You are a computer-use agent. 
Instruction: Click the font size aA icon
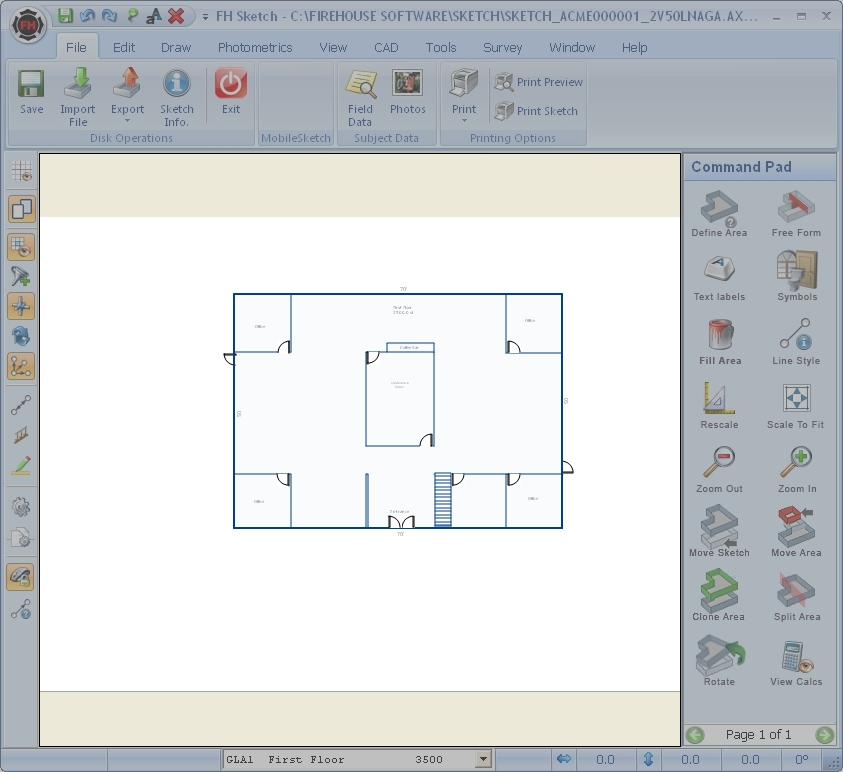coord(153,16)
